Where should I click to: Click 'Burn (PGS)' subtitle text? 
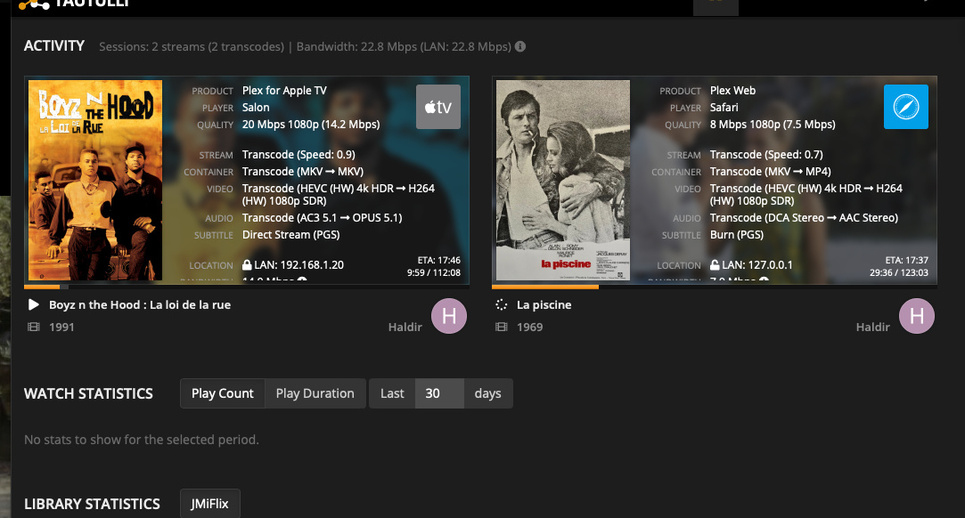click(737, 234)
